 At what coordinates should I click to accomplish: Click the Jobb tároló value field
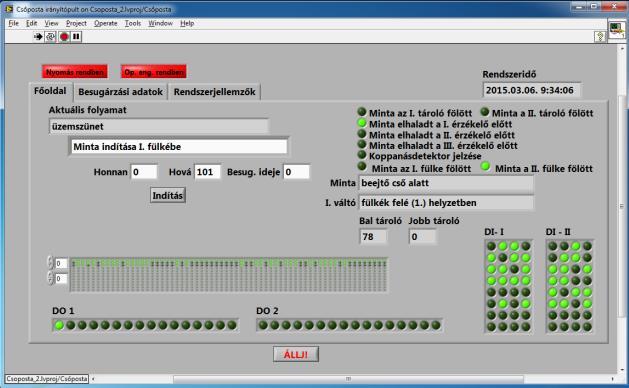tap(423, 237)
